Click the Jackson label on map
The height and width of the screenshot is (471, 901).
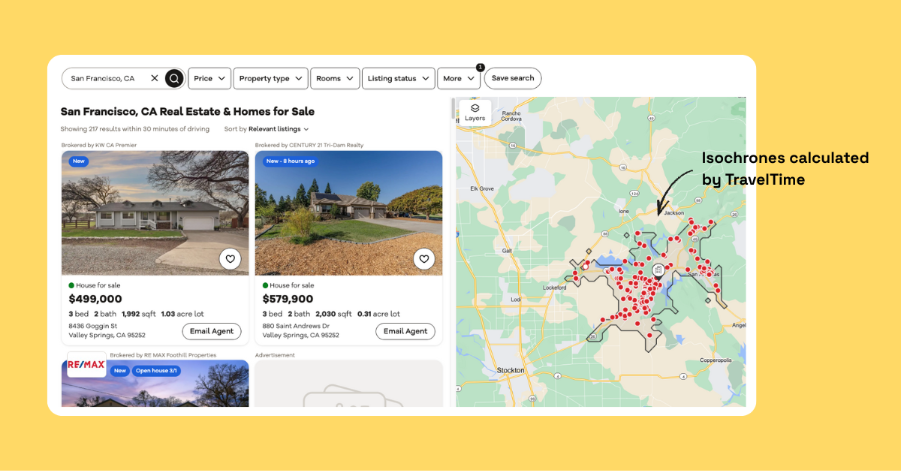(674, 213)
